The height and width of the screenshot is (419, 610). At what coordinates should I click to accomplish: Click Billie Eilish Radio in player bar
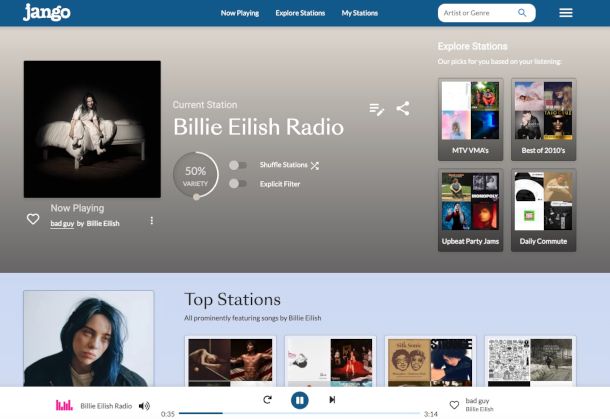pyautogui.click(x=106, y=406)
